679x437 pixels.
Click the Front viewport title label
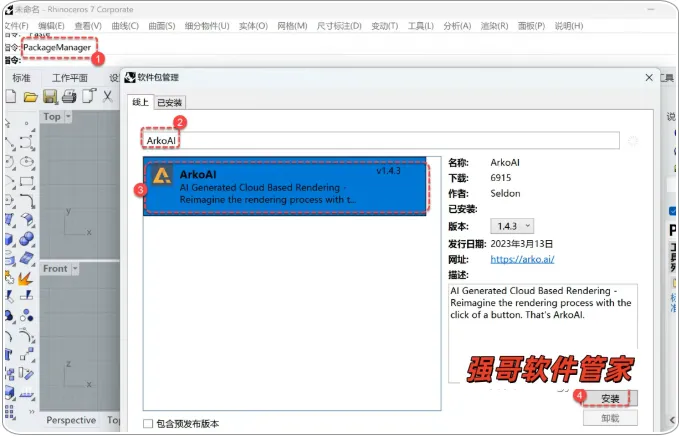click(x=55, y=269)
